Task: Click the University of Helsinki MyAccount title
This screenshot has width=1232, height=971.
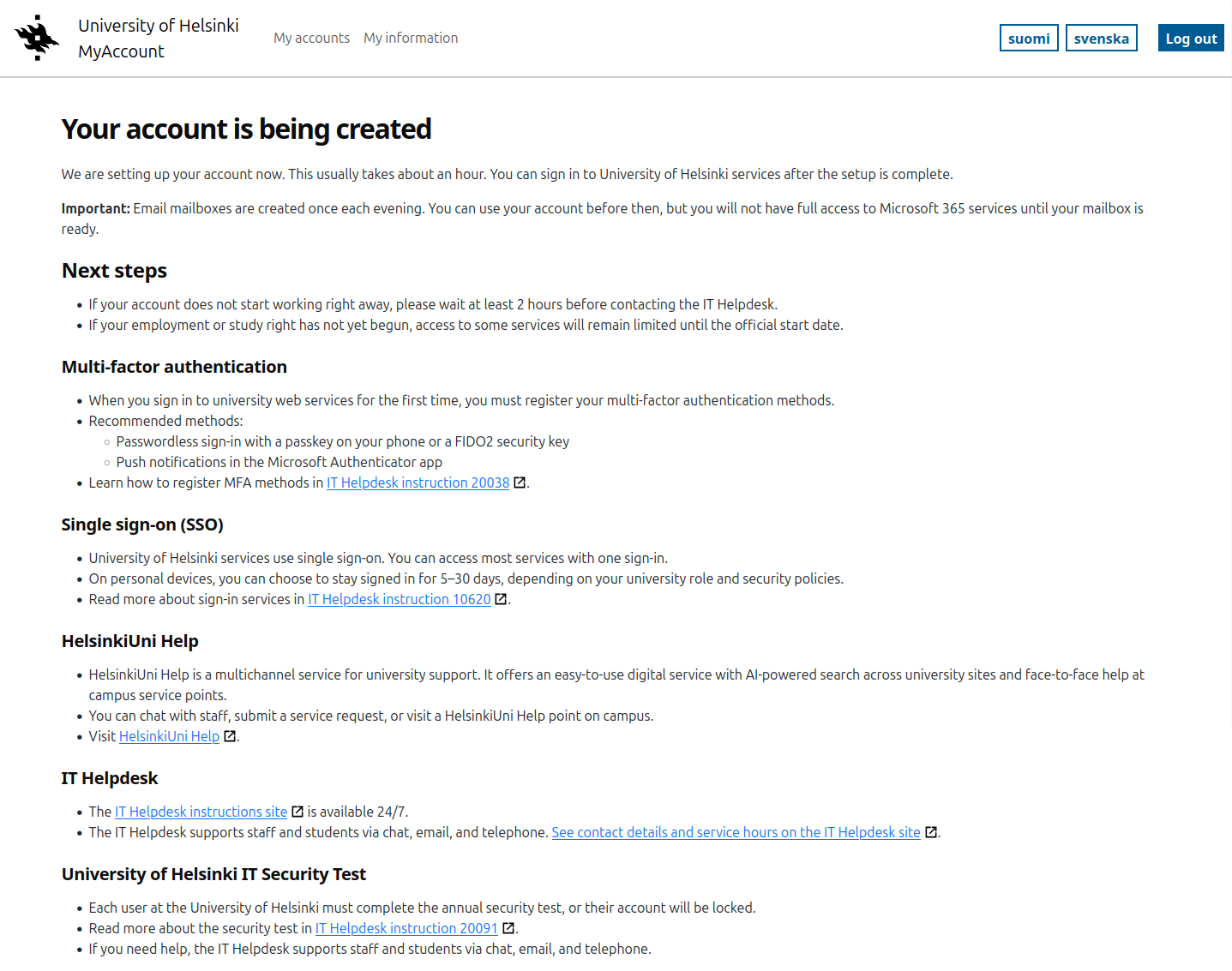Action: click(x=158, y=39)
